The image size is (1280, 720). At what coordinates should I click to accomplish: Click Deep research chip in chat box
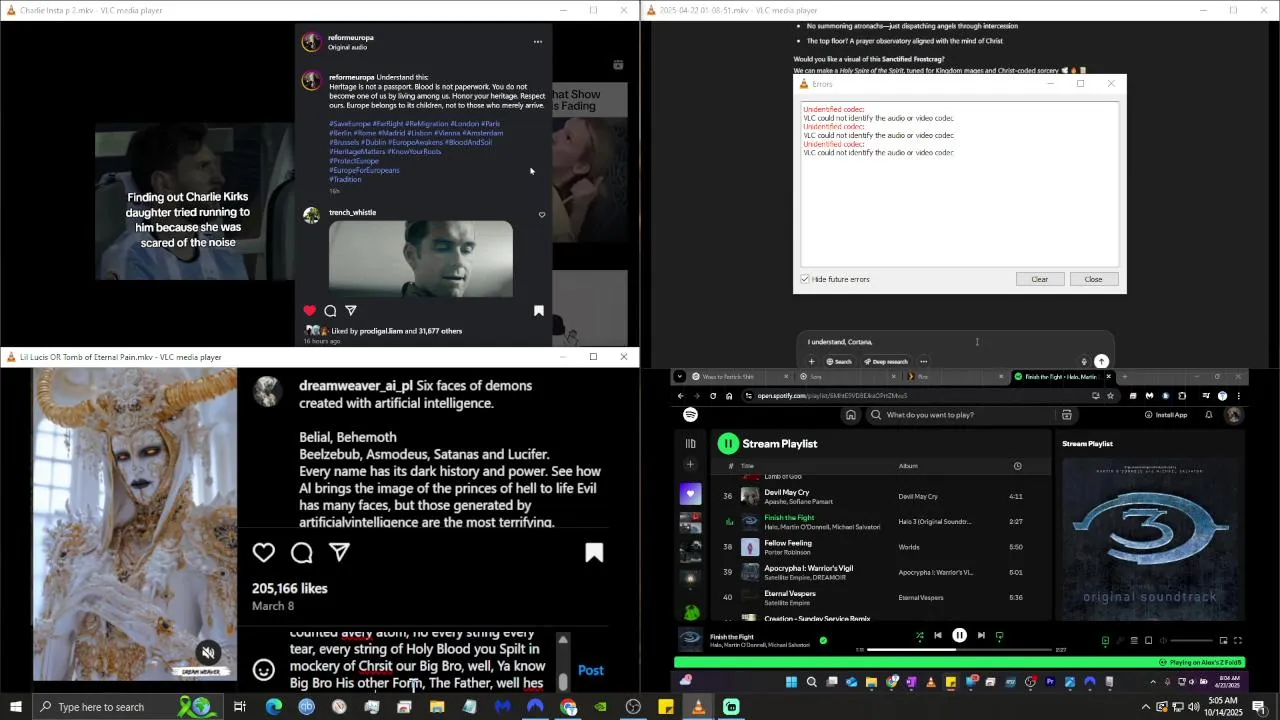(886, 362)
